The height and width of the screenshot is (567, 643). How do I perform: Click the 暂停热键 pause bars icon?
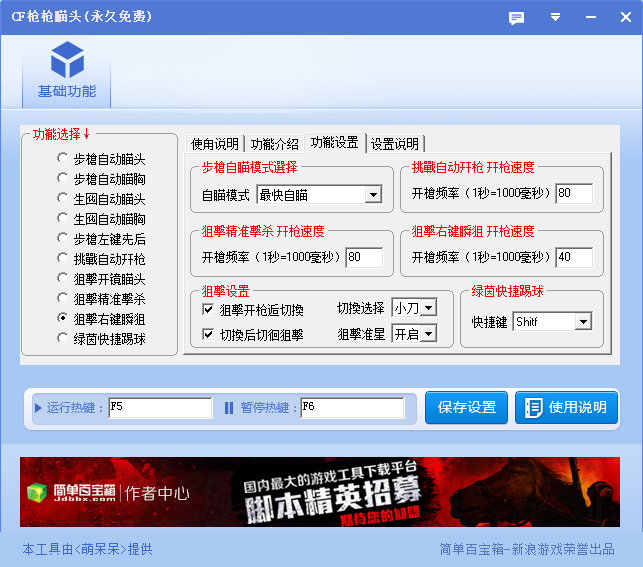click(x=229, y=408)
